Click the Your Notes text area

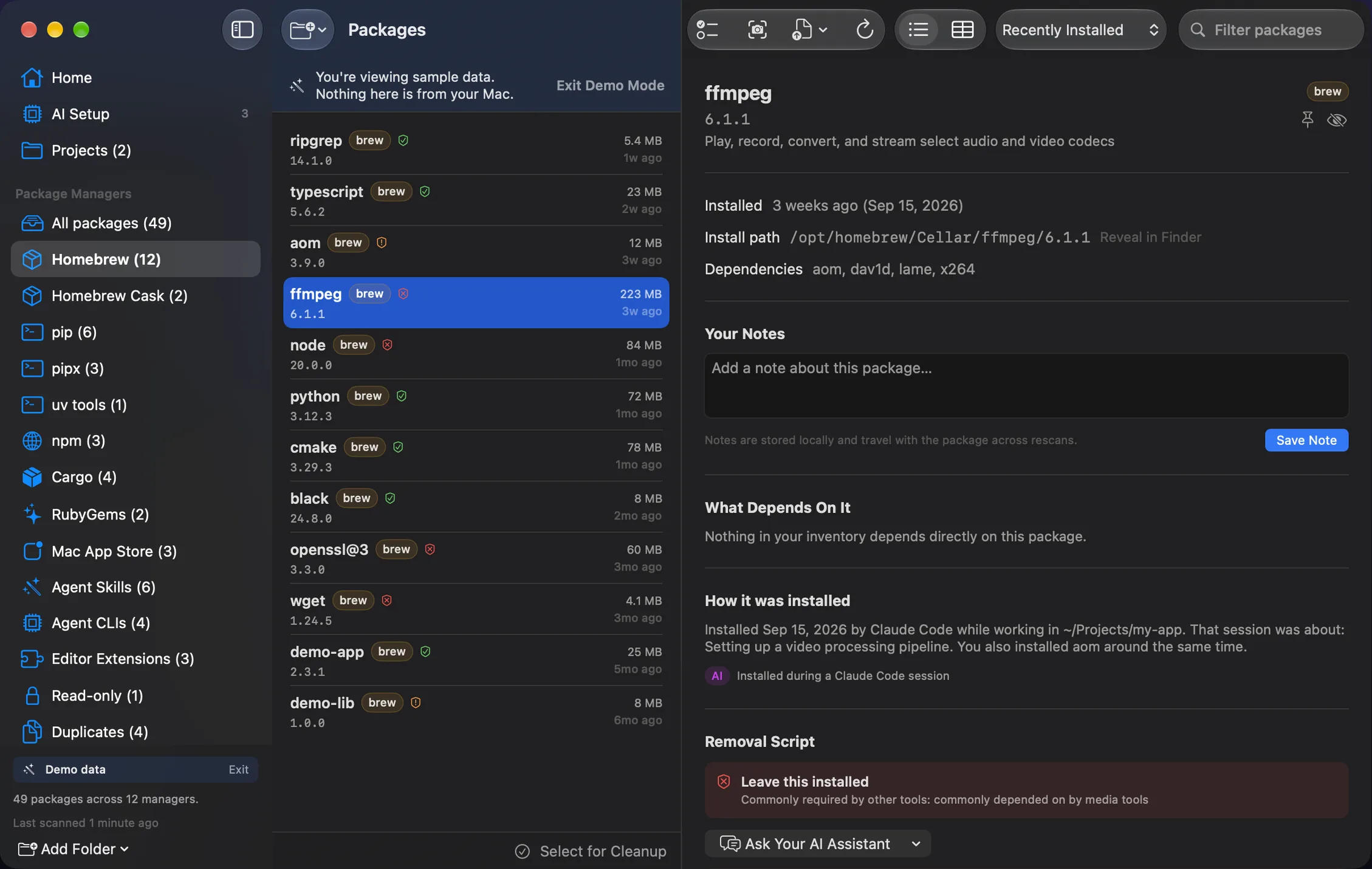point(1026,385)
